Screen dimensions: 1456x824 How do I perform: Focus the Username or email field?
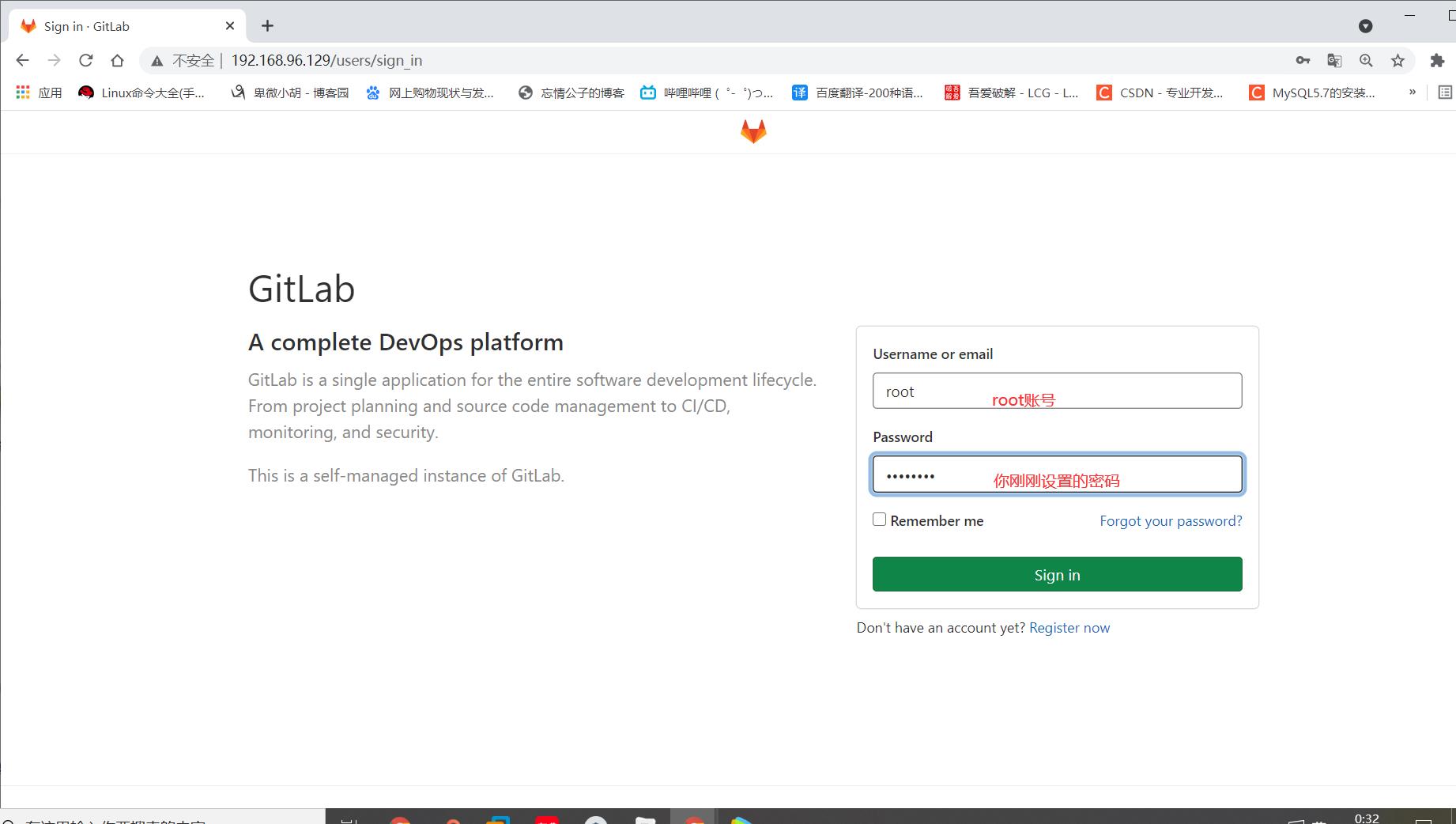click(1057, 391)
